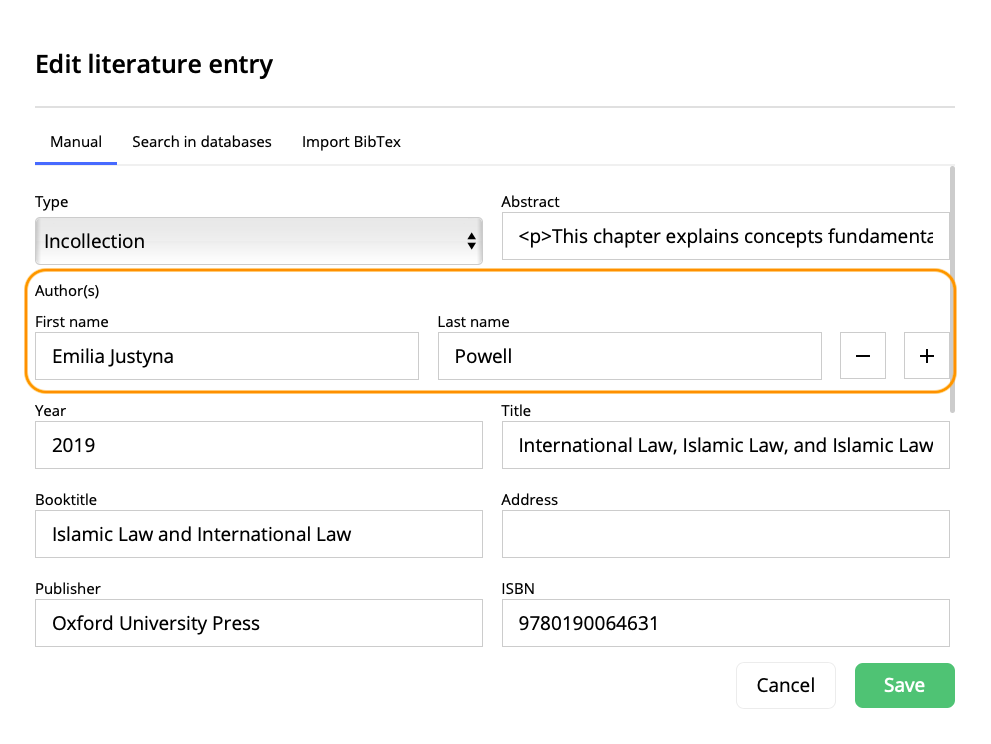Click the Publisher field Oxford University Press
The height and width of the screenshot is (744, 991).
(x=258, y=623)
